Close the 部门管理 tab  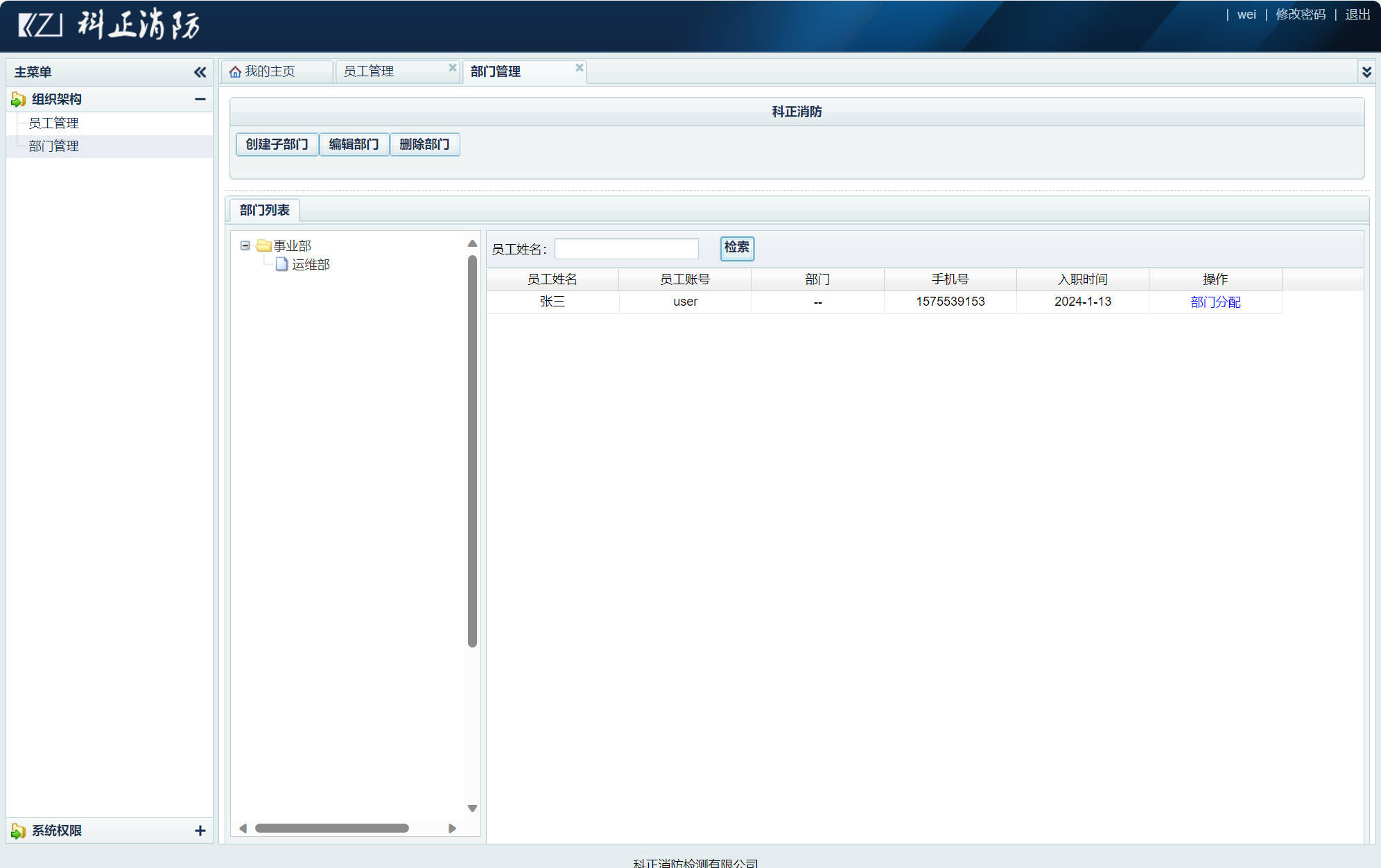coord(579,67)
